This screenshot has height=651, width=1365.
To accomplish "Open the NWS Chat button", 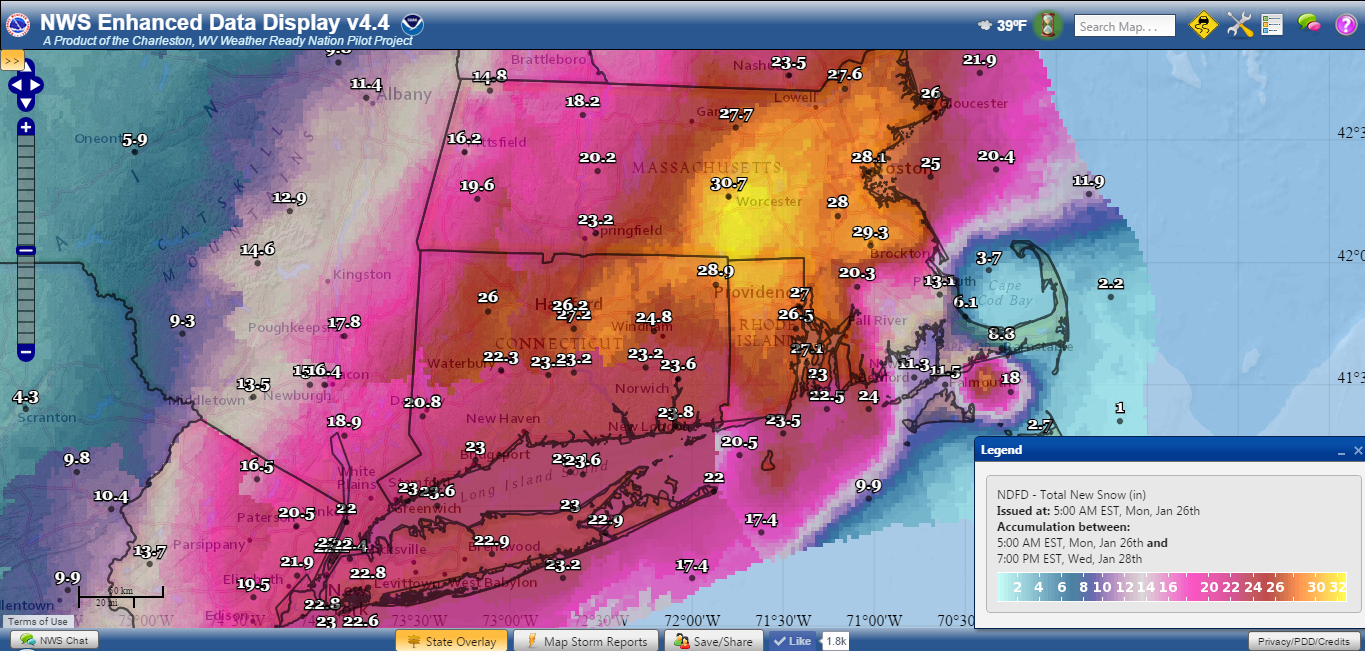I will coord(55,640).
